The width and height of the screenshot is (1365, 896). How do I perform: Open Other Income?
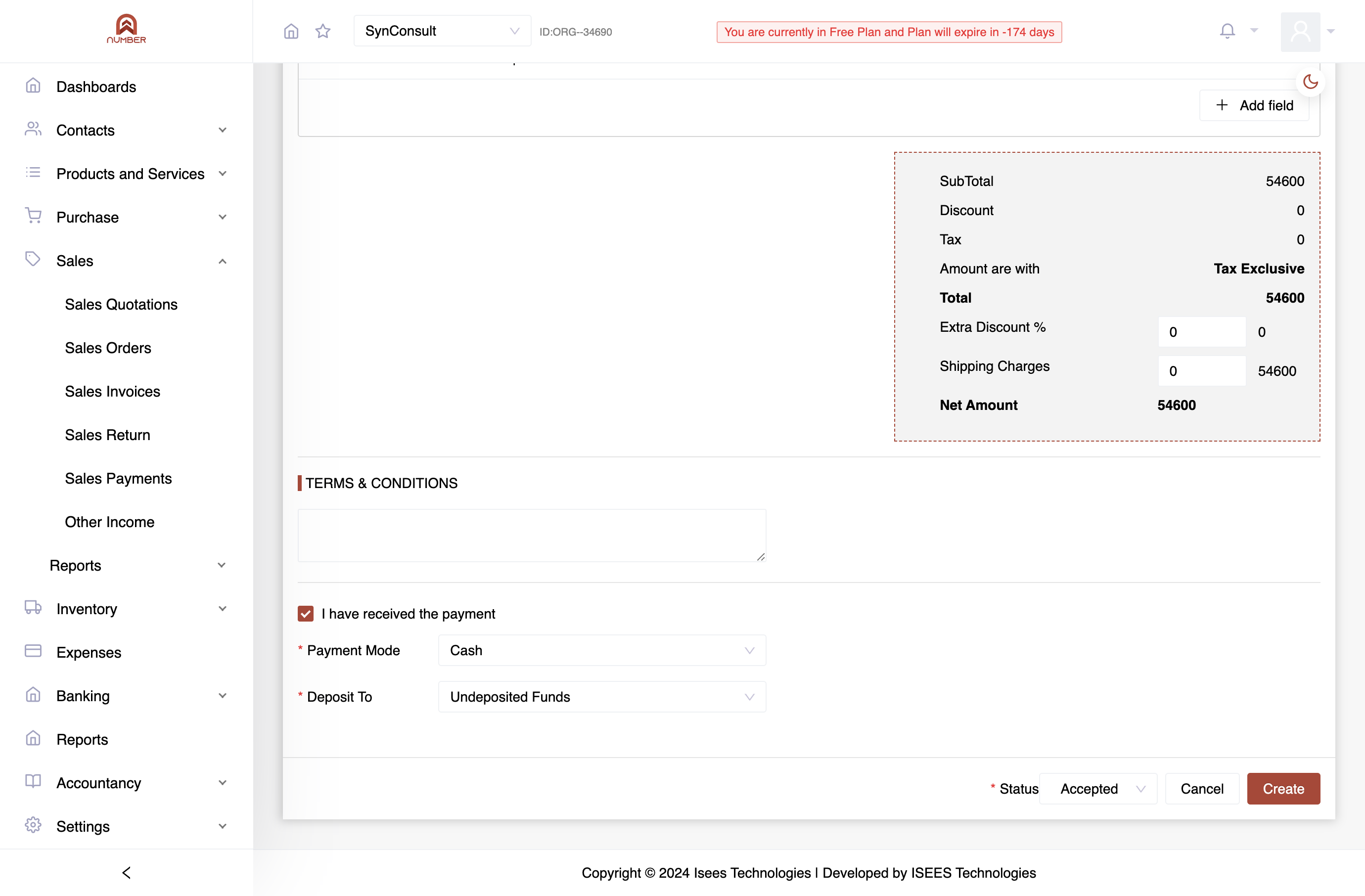click(109, 522)
